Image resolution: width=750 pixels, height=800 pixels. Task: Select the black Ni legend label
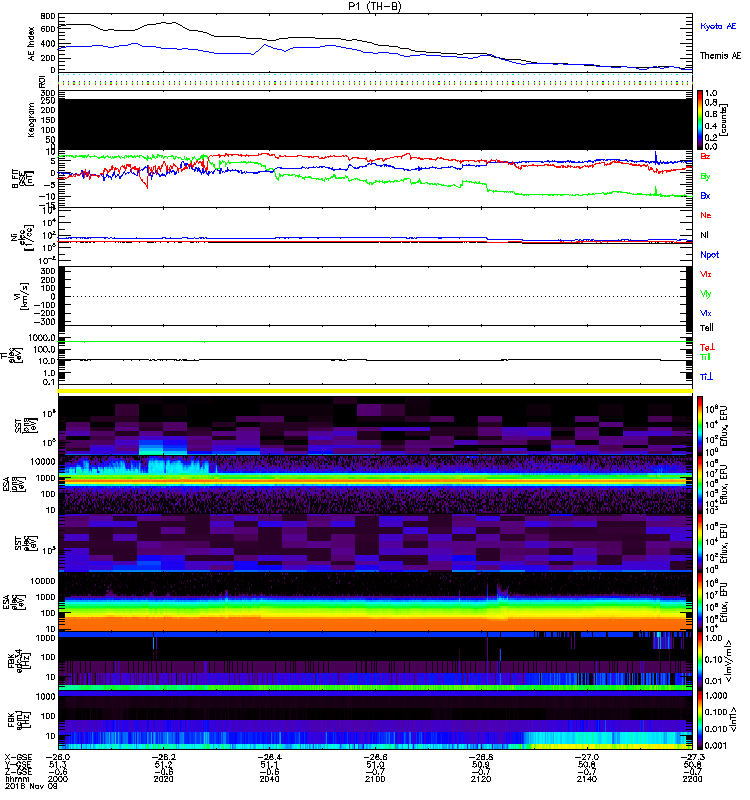[x=704, y=235]
